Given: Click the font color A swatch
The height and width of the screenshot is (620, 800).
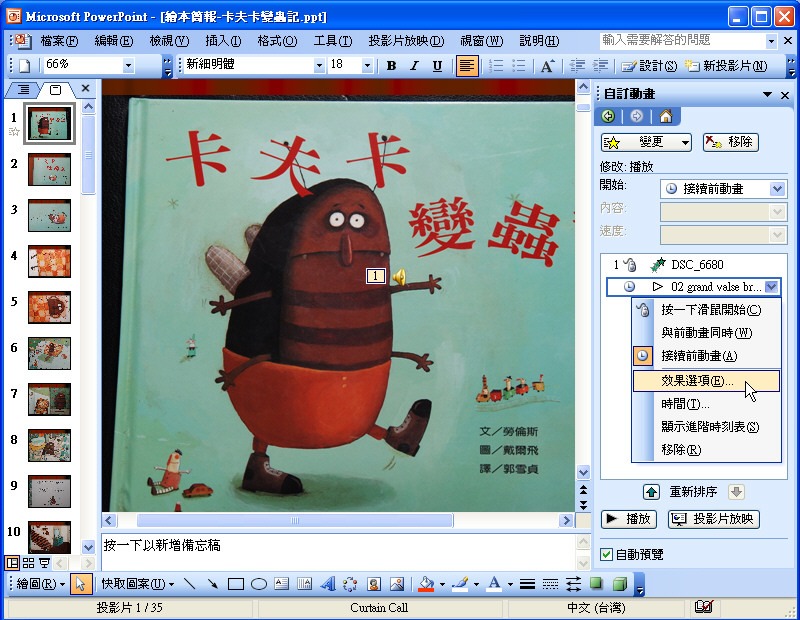Looking at the screenshot, I should (494, 584).
